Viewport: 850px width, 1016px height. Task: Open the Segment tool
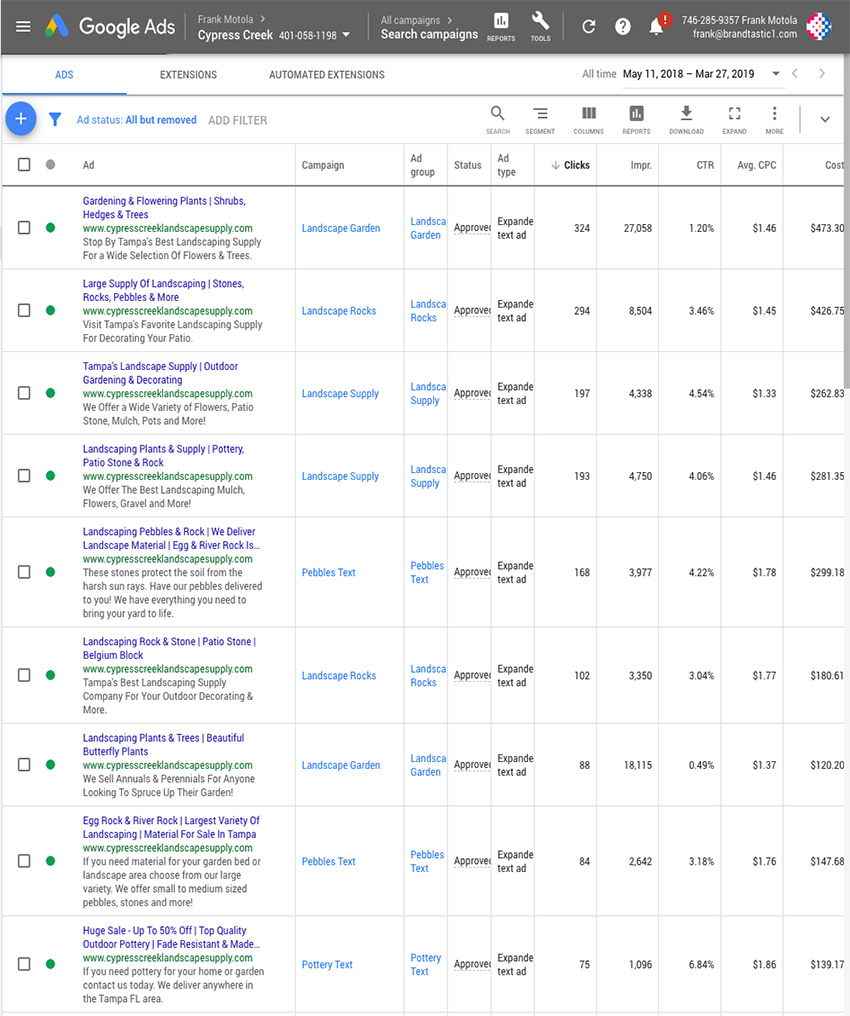click(540, 119)
